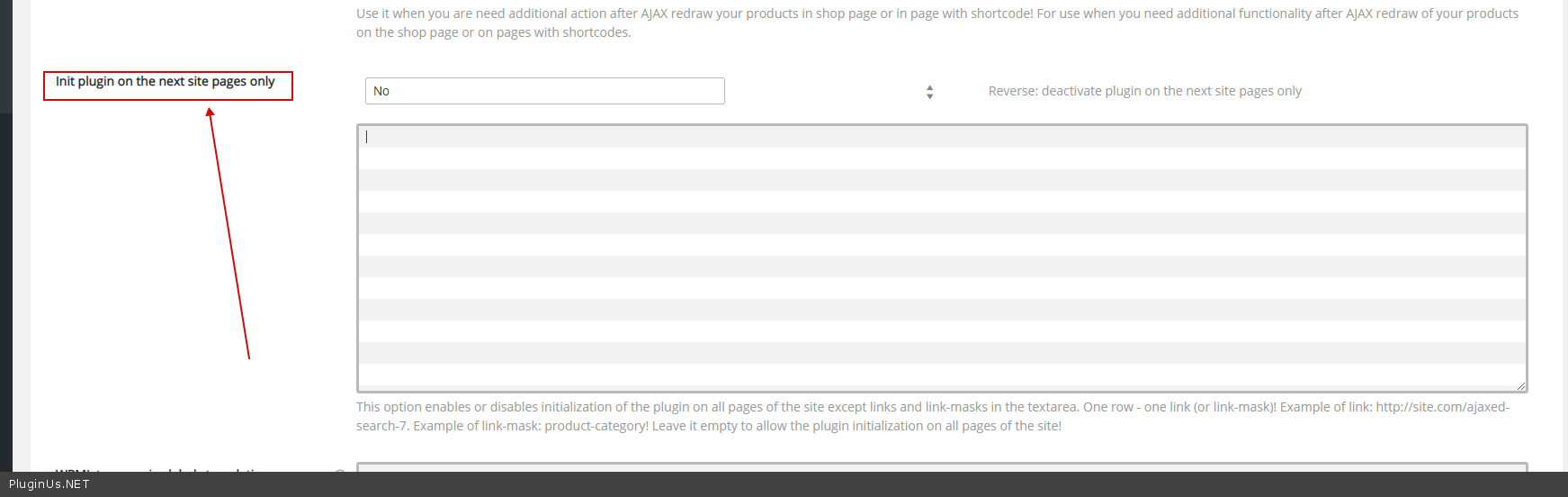Click the help icon beside the WPML label
1568x497 pixels.
click(x=340, y=471)
